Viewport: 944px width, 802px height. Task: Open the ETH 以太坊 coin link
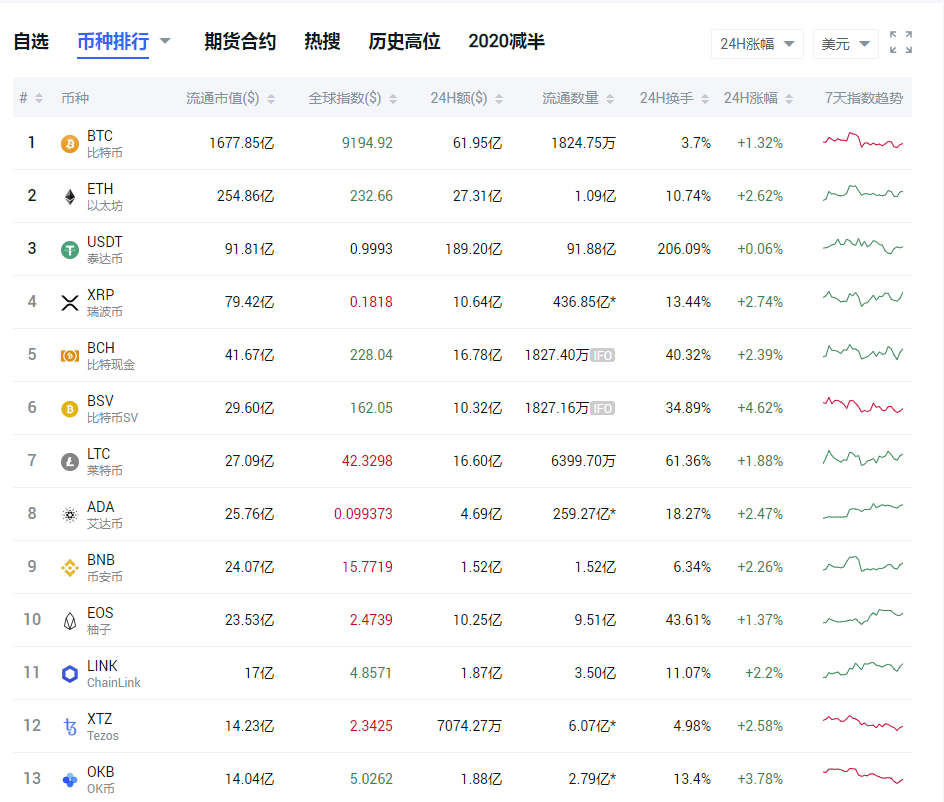104,197
